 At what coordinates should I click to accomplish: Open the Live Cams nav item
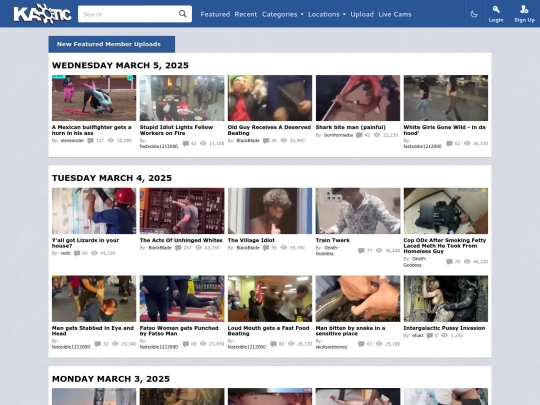pyautogui.click(x=395, y=14)
